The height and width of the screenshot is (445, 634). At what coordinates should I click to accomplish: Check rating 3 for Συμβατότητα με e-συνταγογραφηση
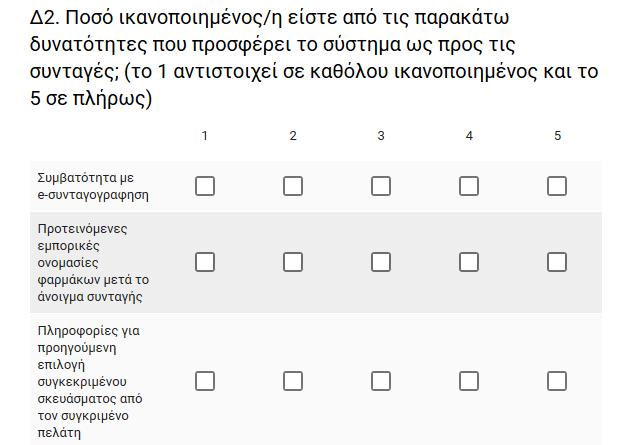(x=381, y=186)
